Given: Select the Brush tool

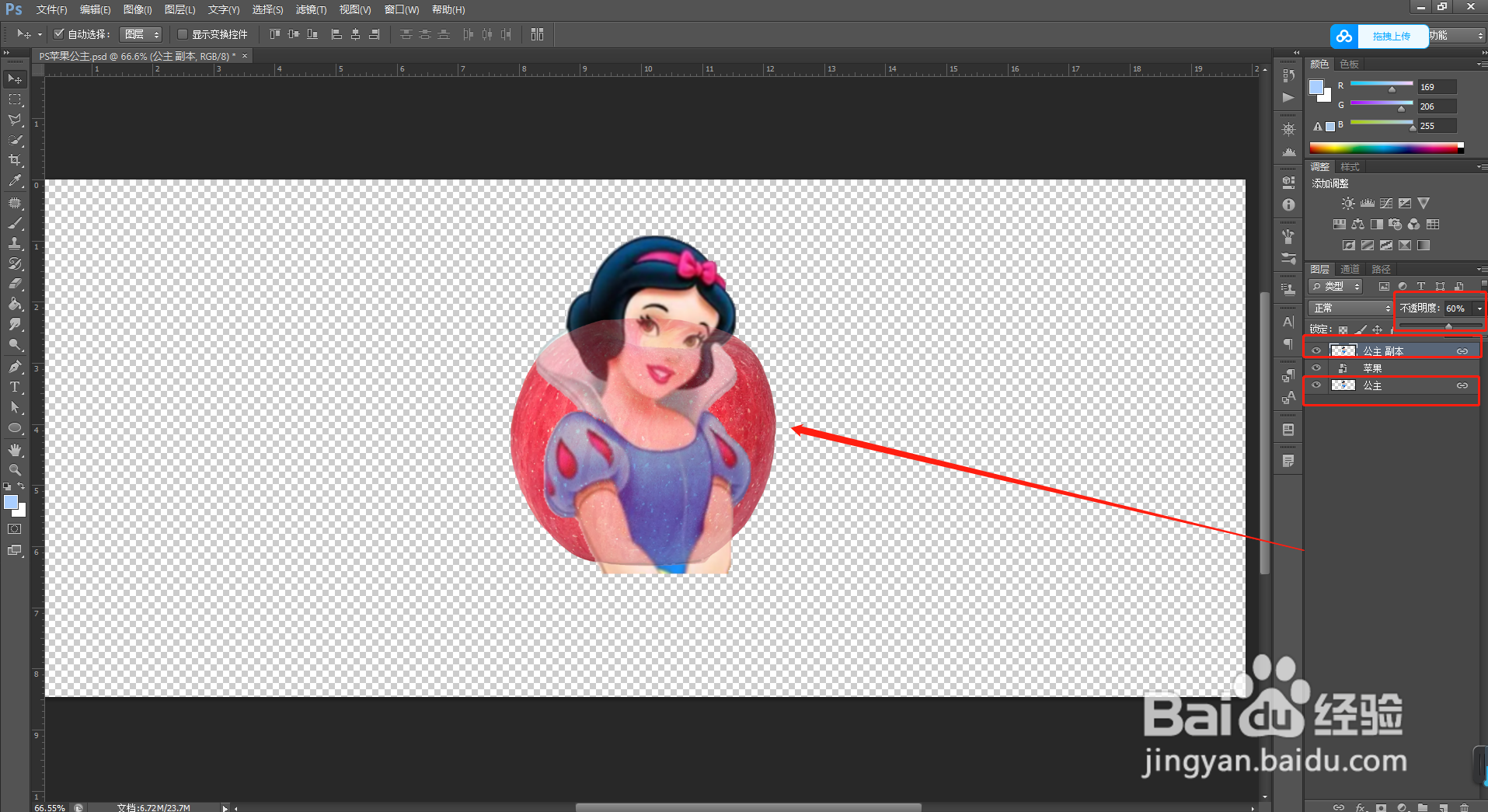Looking at the screenshot, I should pos(15,223).
